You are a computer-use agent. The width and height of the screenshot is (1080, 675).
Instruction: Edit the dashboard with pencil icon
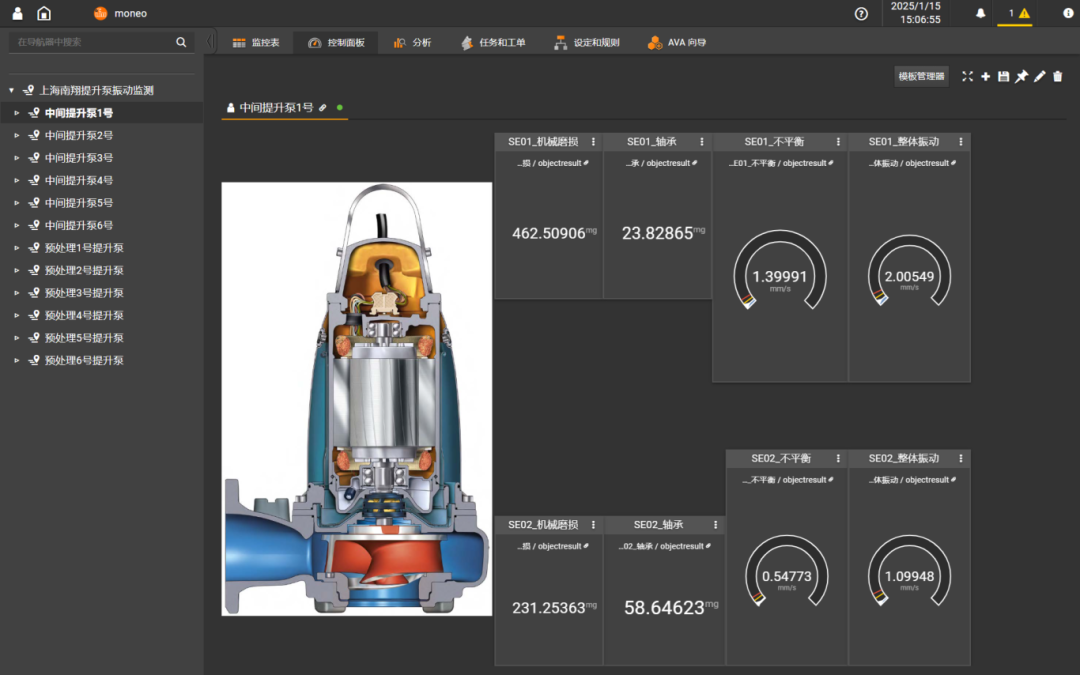[x=1039, y=76]
